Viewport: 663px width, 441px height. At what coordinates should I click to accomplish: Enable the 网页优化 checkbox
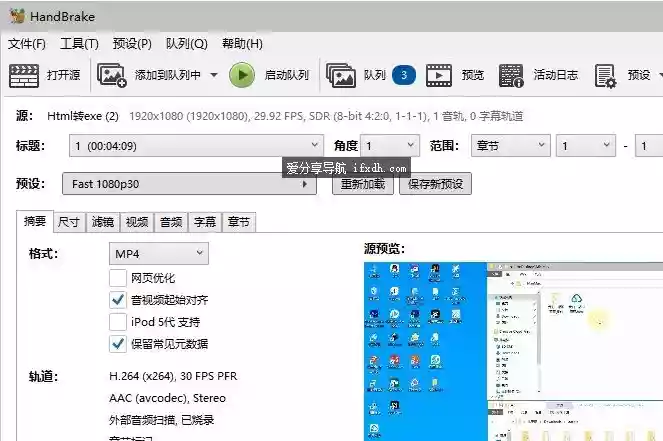[118, 278]
